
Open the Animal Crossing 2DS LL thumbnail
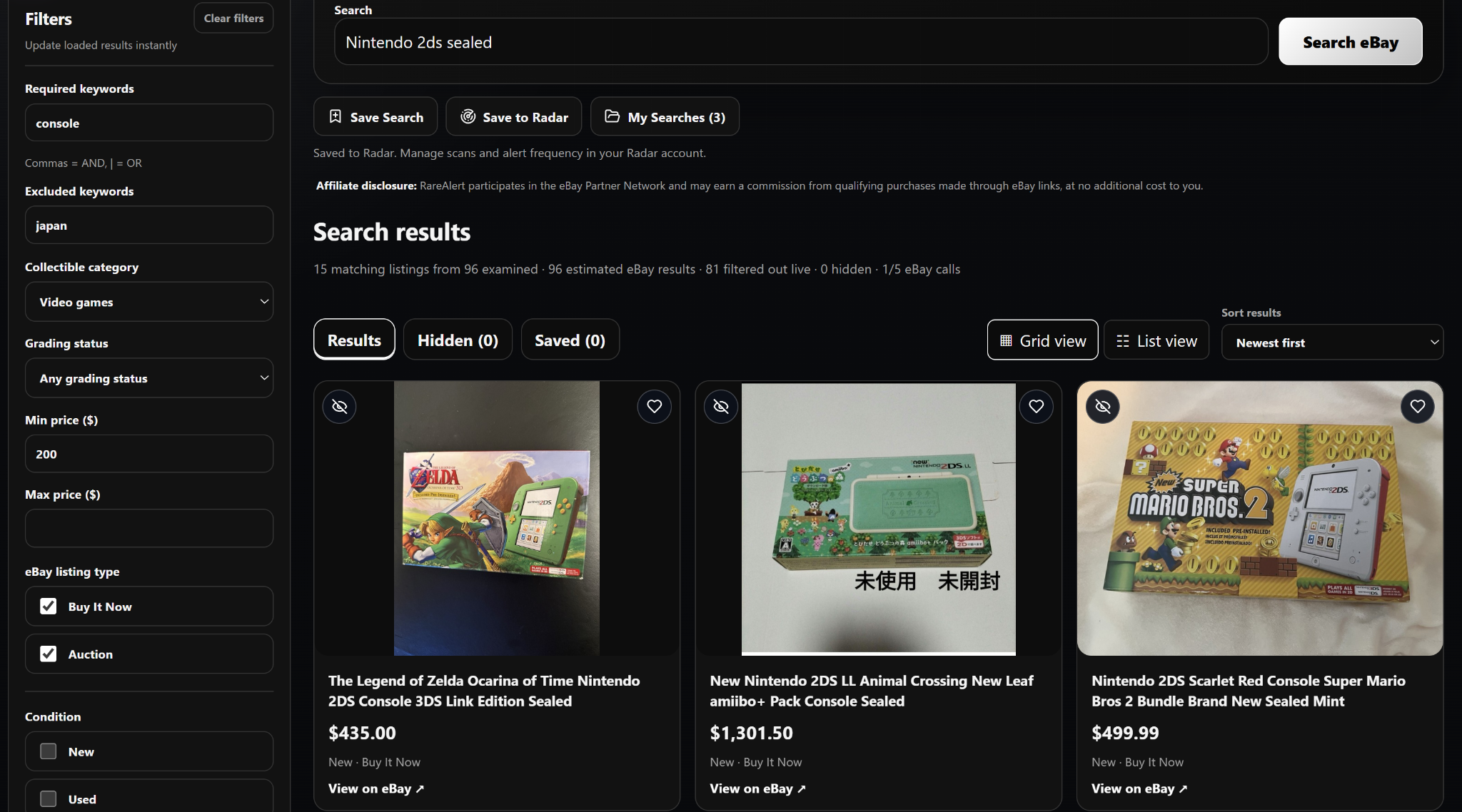coord(879,519)
